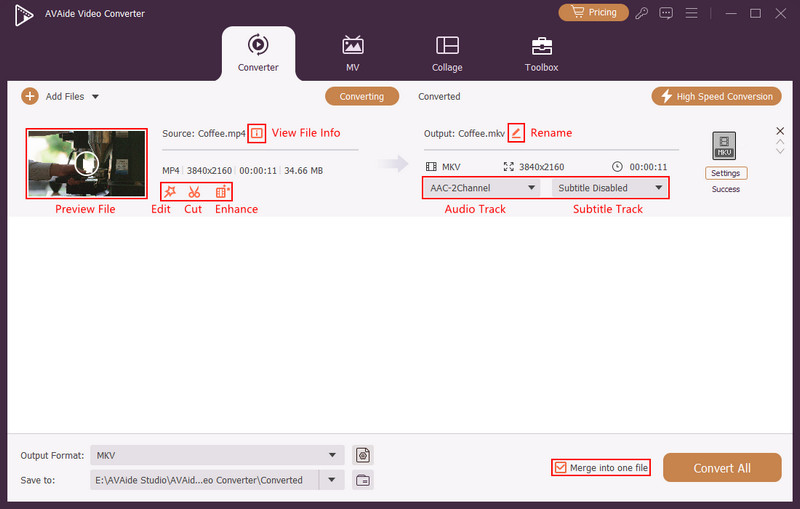This screenshot has width=800, height=509.
Task: Click the Pricing button
Action: [x=593, y=12]
